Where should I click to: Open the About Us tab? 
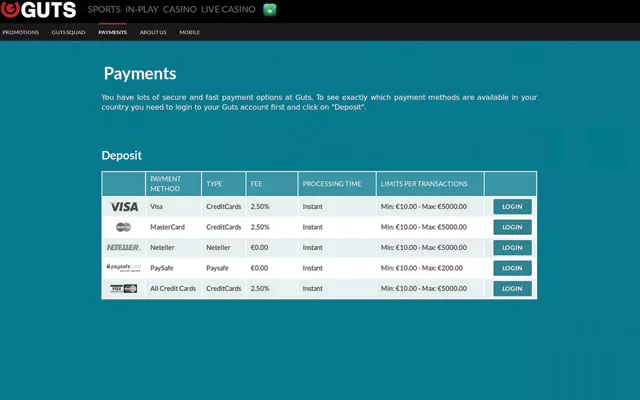tap(153, 32)
